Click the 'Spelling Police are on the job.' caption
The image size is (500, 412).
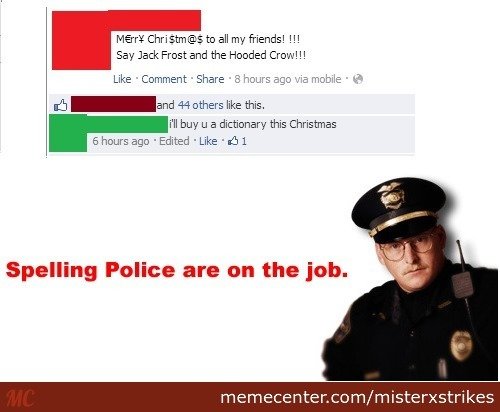[177, 271]
